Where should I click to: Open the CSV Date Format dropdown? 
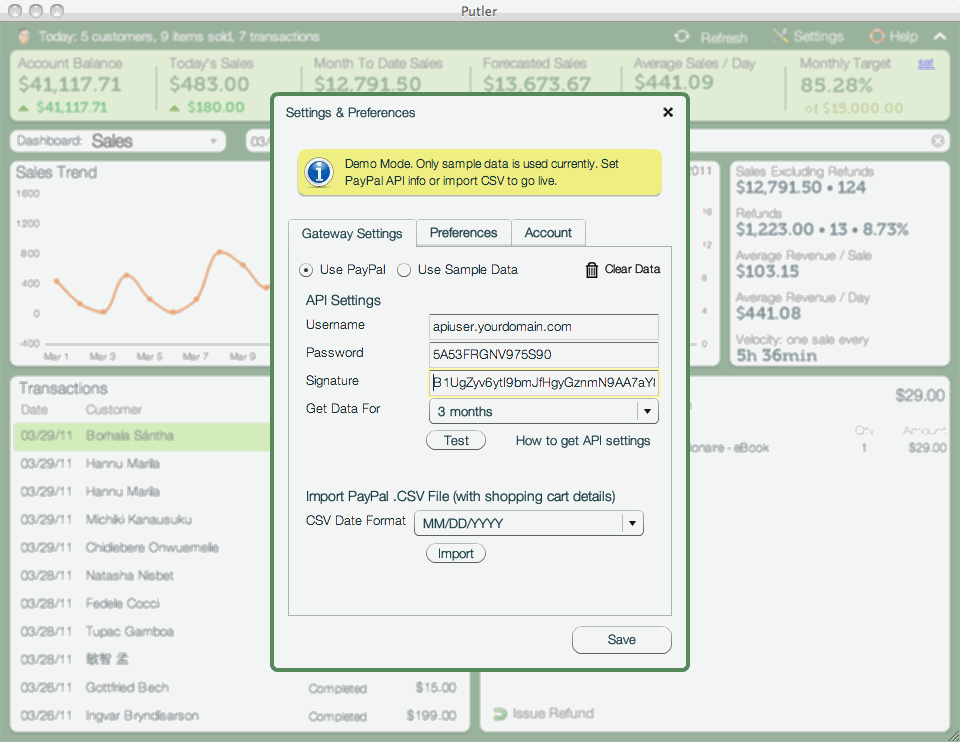[529, 523]
